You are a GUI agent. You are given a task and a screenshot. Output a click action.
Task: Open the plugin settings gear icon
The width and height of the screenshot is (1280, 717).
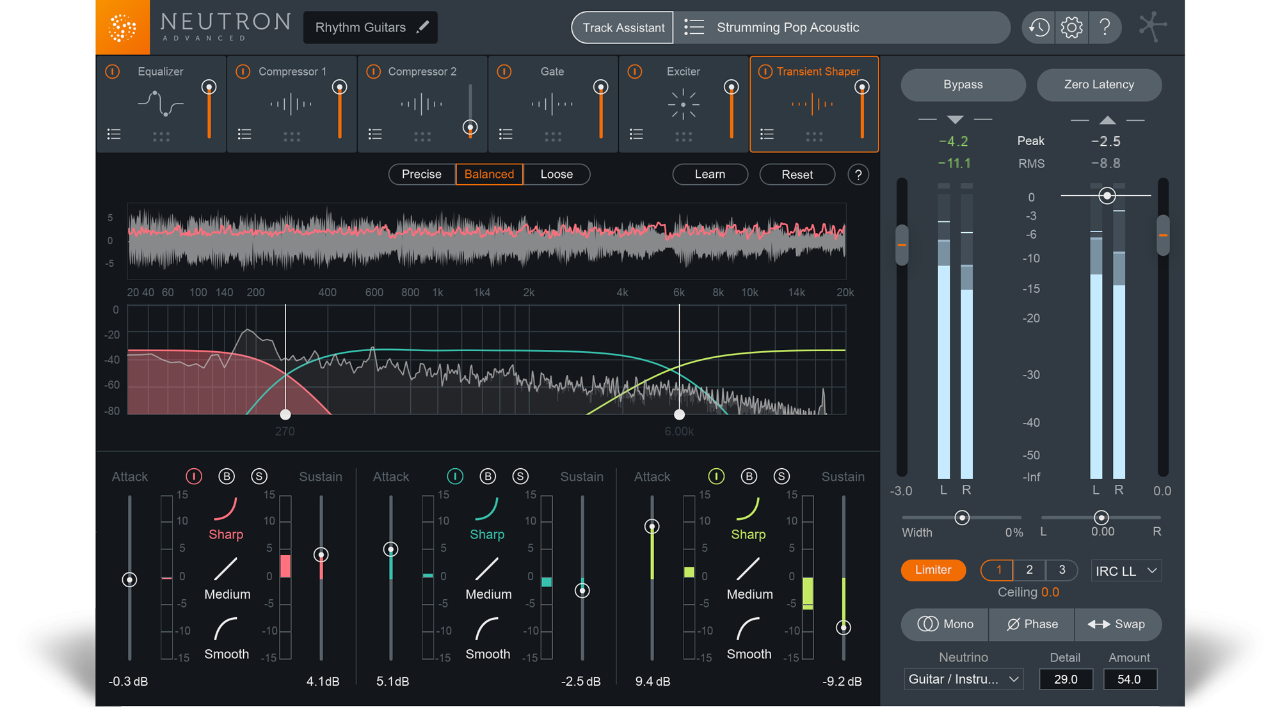(x=1071, y=27)
